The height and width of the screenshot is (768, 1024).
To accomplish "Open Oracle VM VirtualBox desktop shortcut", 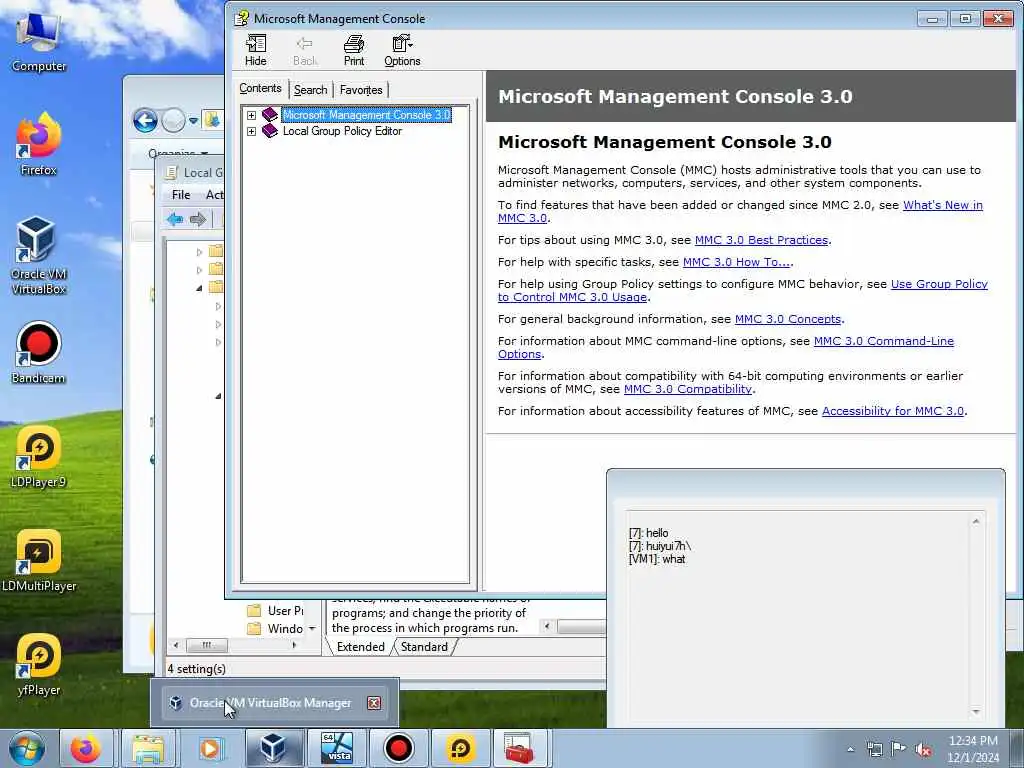I will pyautogui.click(x=39, y=255).
